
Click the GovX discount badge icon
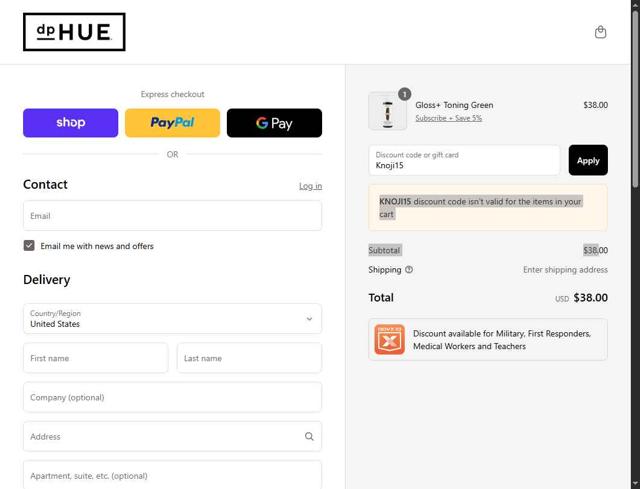point(389,339)
